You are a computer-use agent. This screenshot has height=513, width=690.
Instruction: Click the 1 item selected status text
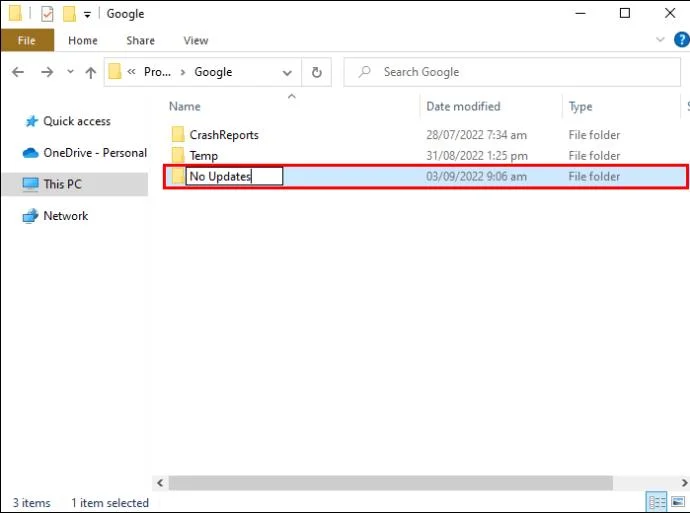(x=110, y=503)
